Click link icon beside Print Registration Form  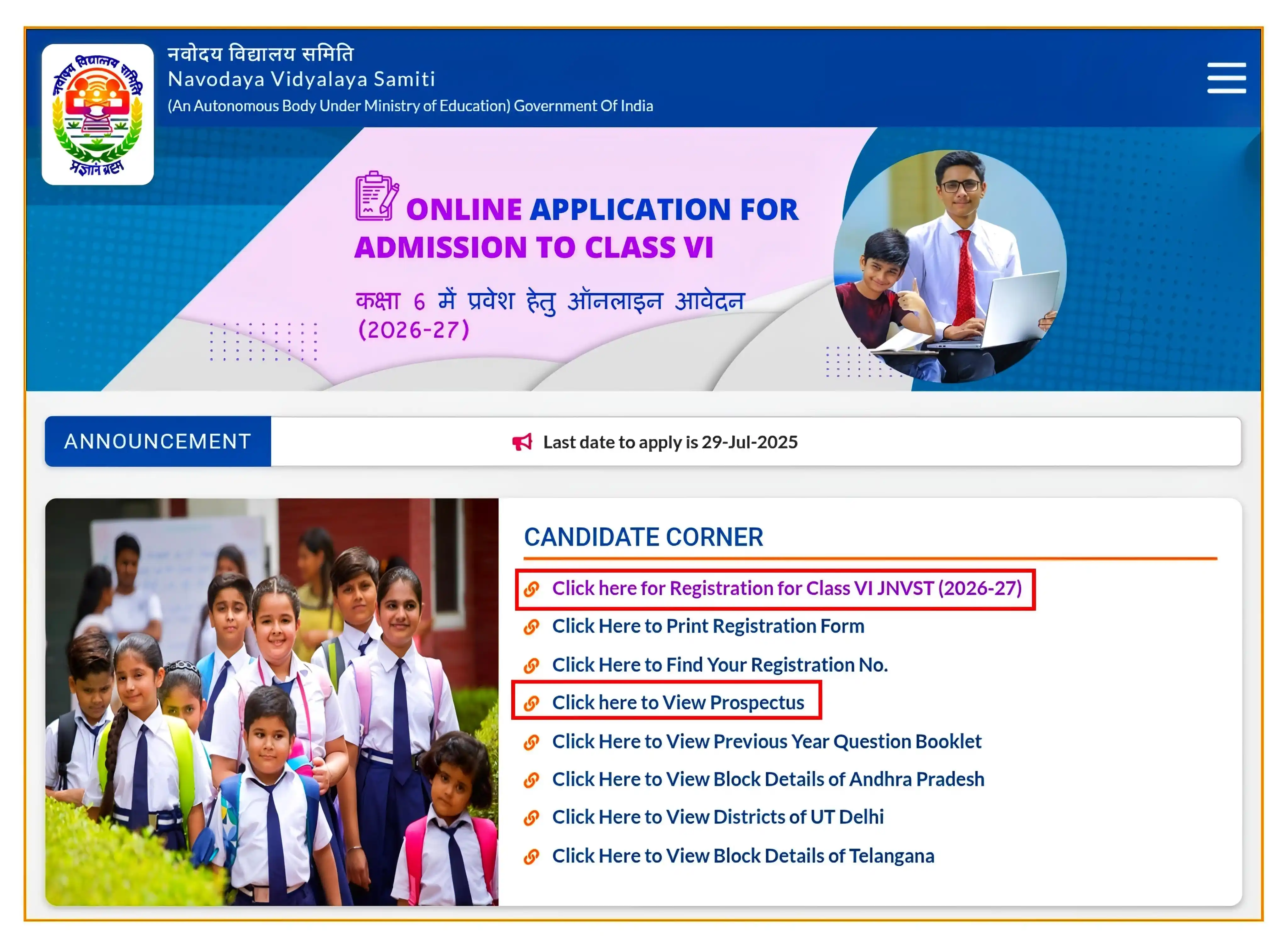point(531,627)
